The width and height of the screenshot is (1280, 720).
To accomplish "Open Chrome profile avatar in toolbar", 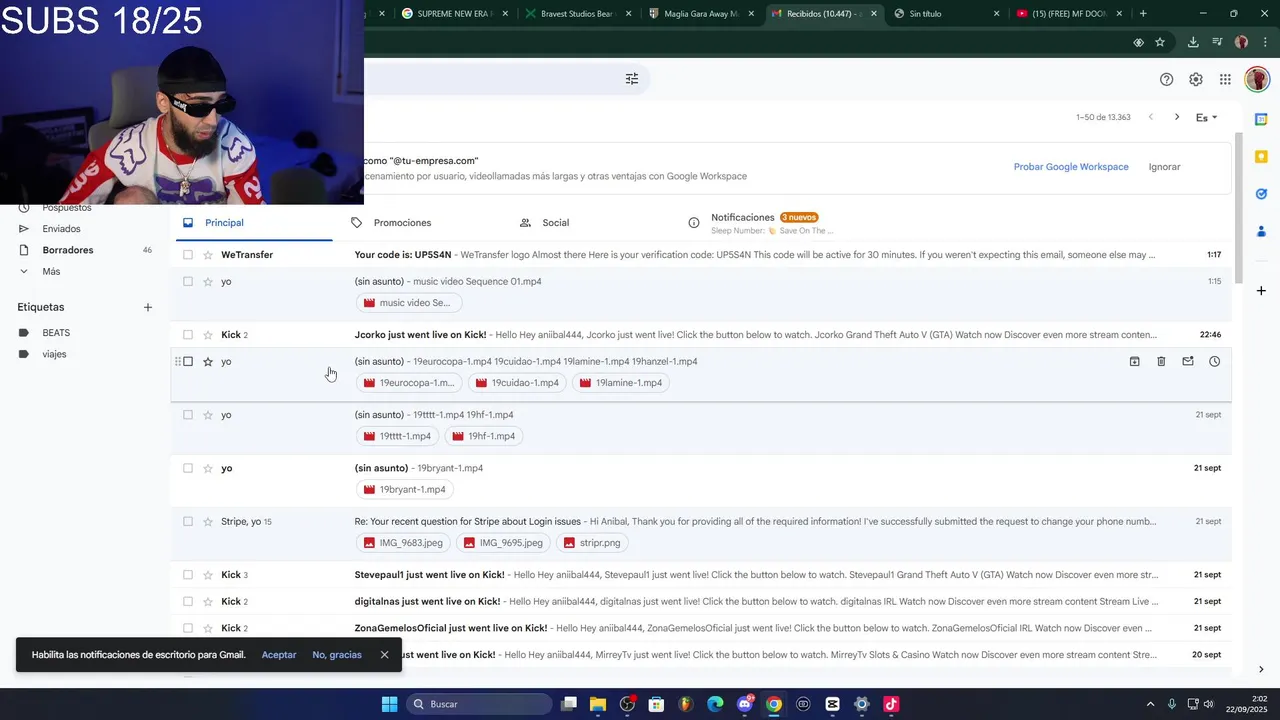I will click(1241, 42).
